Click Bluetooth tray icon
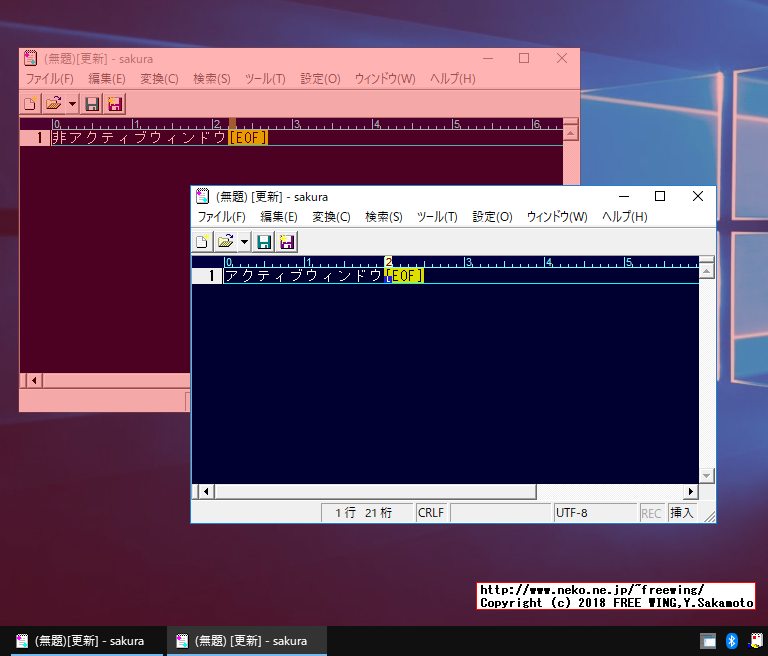The width and height of the screenshot is (768, 656). (732, 640)
